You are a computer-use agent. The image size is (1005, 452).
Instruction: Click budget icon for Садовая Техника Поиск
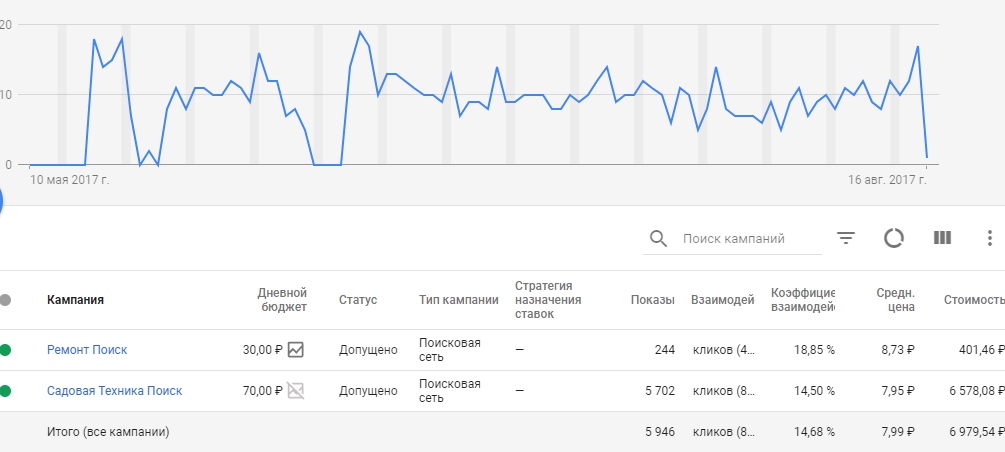(295, 391)
